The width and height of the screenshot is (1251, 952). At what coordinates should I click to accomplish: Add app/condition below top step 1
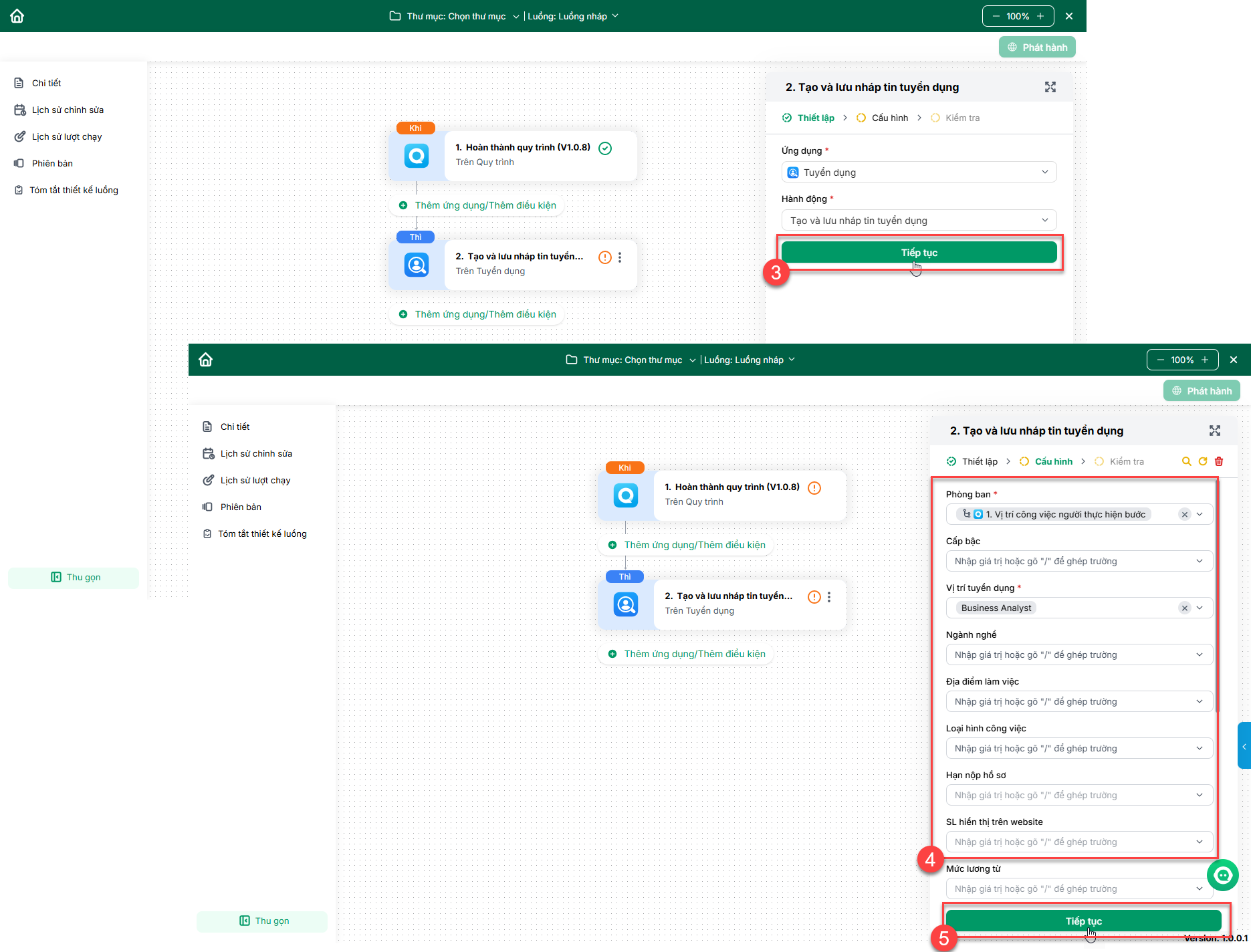click(477, 205)
